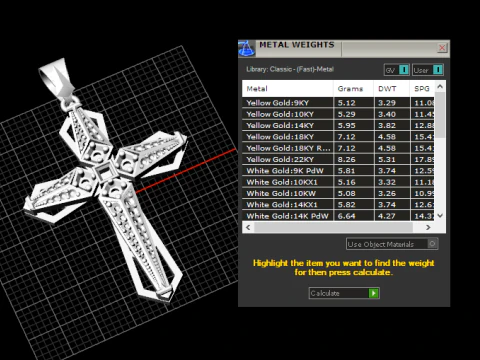Select the Yellow Gold:18KY row
The width and height of the screenshot is (480, 360).
click(x=338, y=137)
